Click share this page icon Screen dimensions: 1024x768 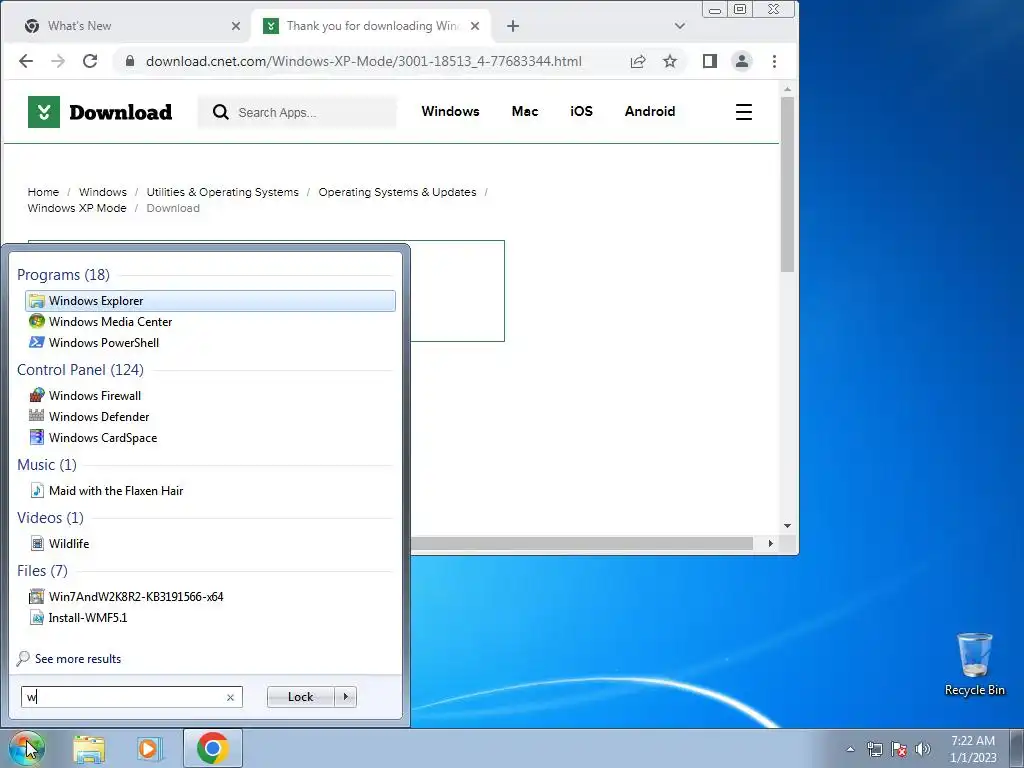[638, 61]
